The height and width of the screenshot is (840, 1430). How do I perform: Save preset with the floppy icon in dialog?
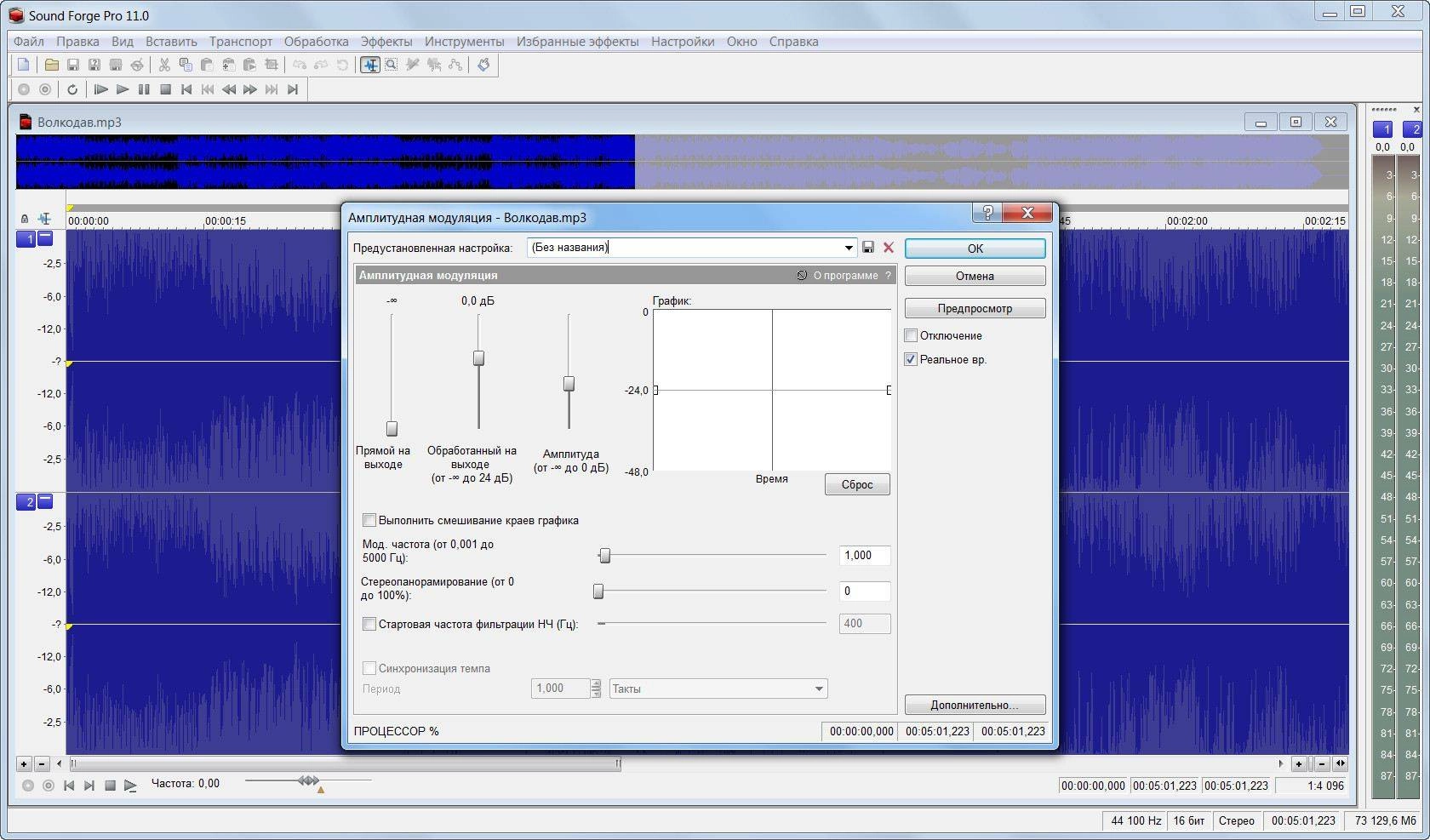(x=868, y=248)
